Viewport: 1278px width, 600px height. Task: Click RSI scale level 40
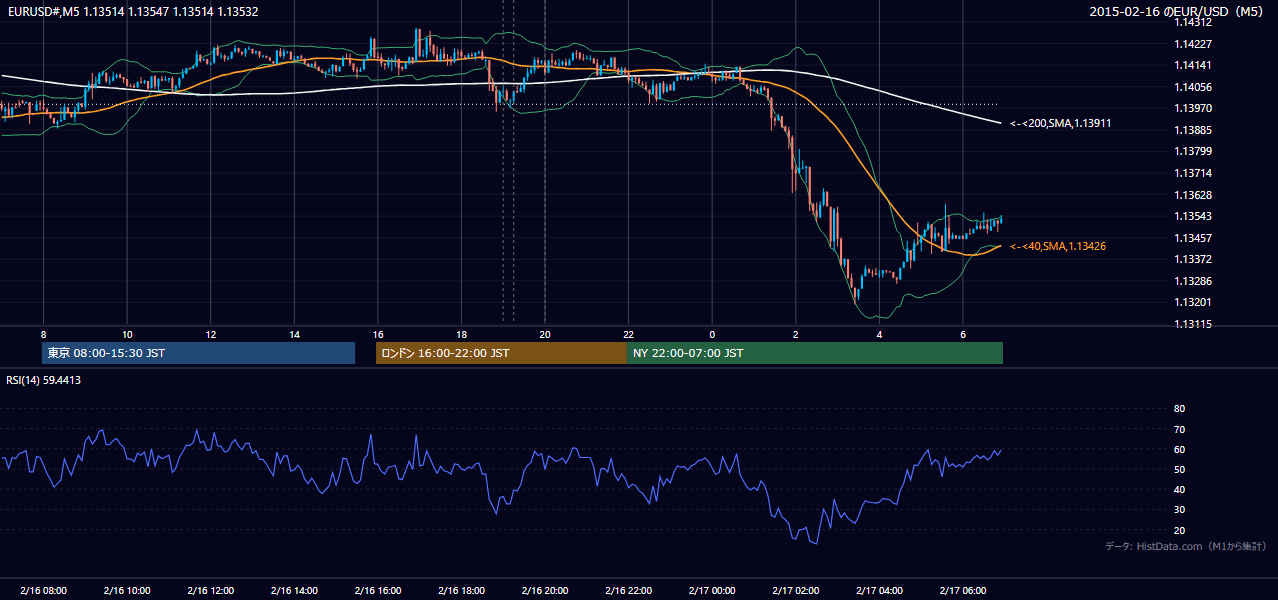coord(1179,489)
